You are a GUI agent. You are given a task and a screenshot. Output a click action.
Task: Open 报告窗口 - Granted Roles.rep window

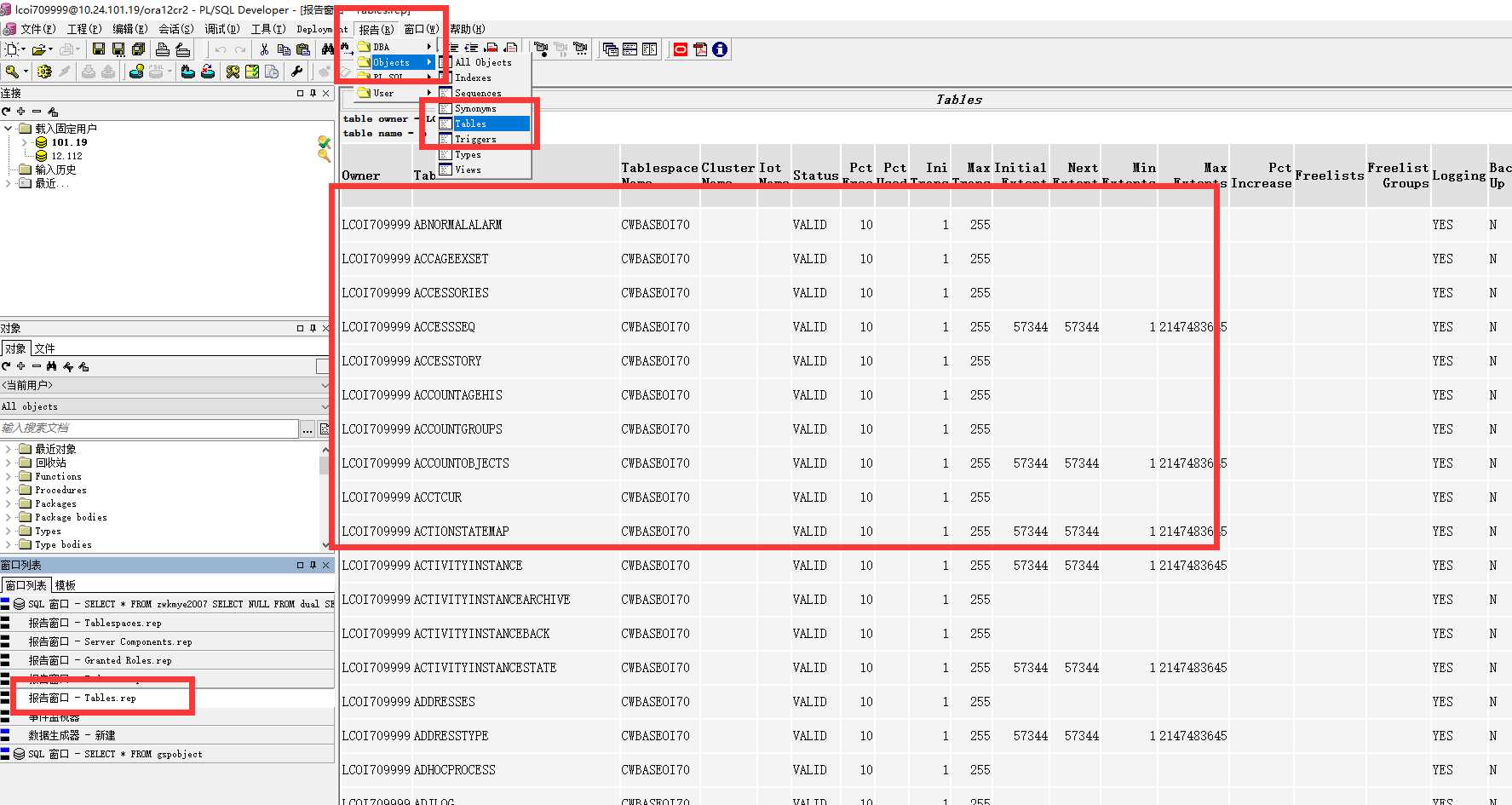click(167, 660)
